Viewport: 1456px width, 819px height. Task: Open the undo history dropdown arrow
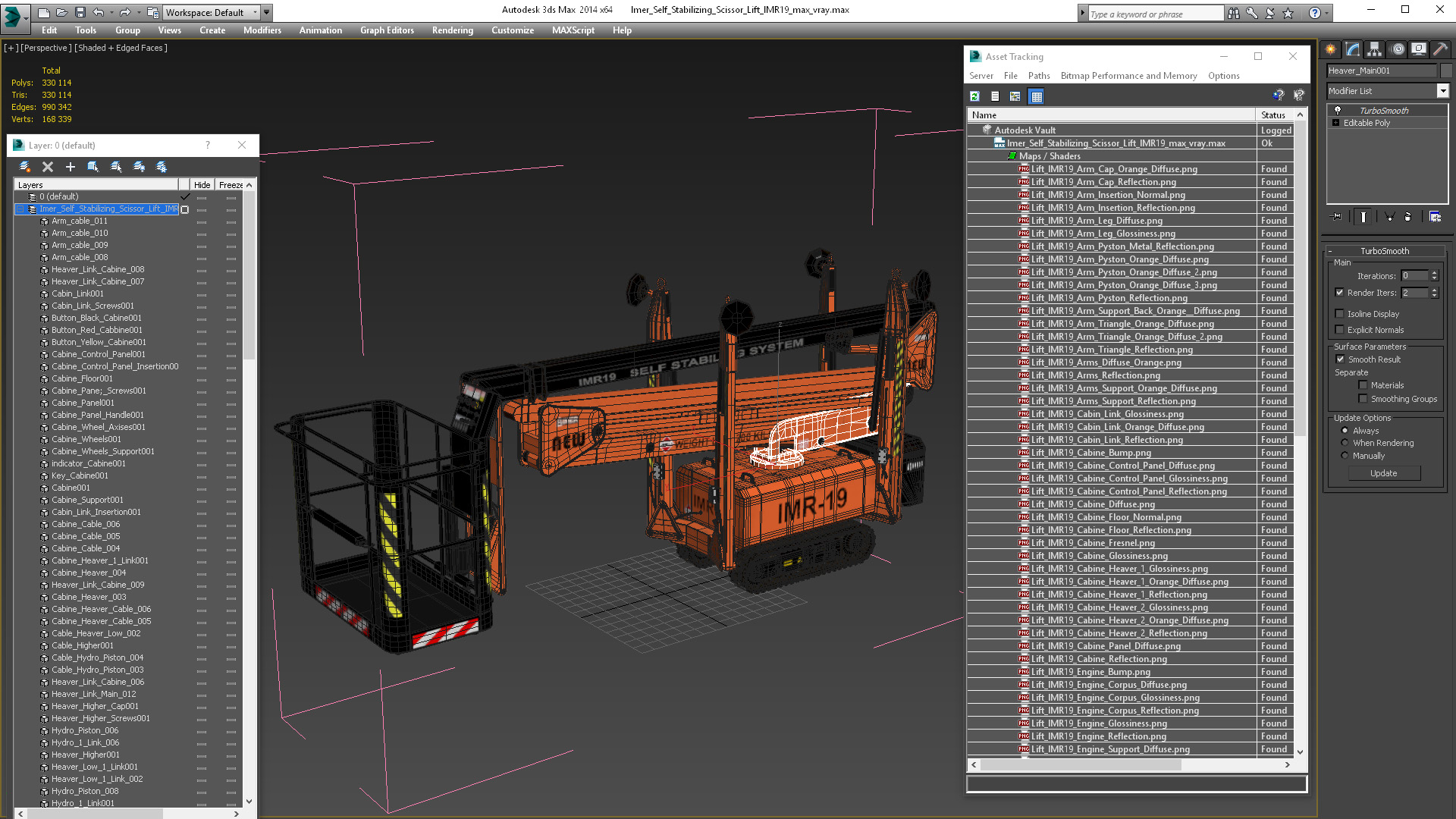click(111, 12)
